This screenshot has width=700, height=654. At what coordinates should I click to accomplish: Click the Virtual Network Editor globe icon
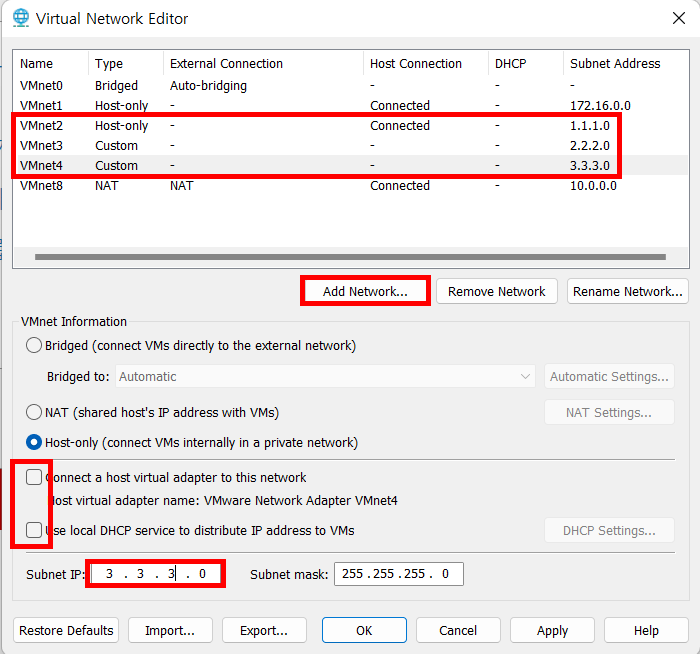pos(21,18)
